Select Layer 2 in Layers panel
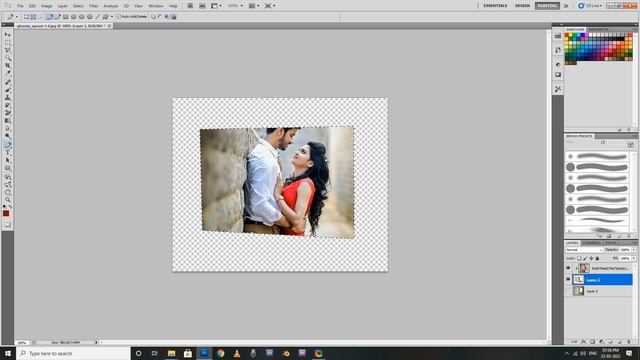This screenshot has width=640, height=360. tap(603, 291)
